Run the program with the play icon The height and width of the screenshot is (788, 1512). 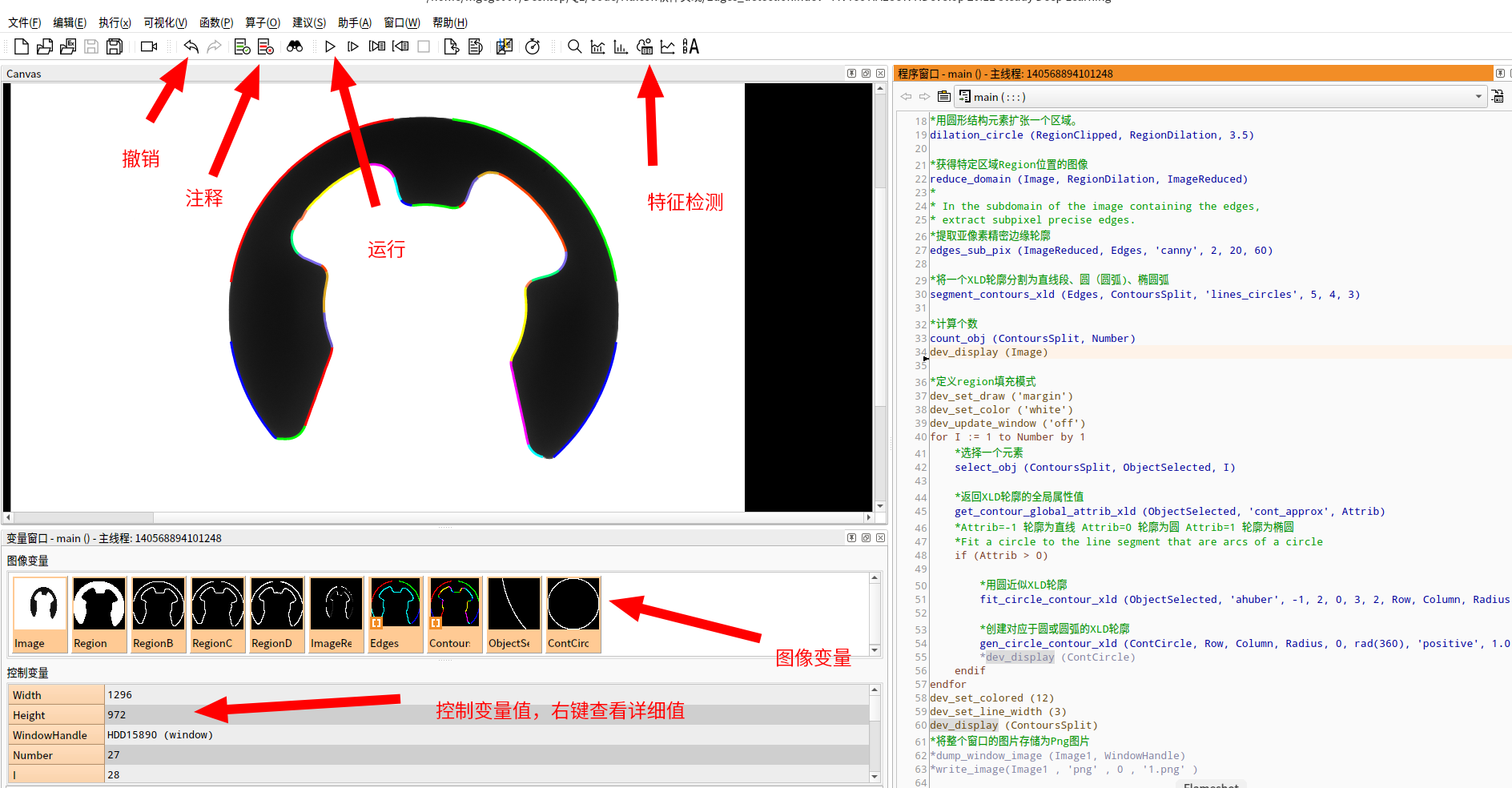330,46
